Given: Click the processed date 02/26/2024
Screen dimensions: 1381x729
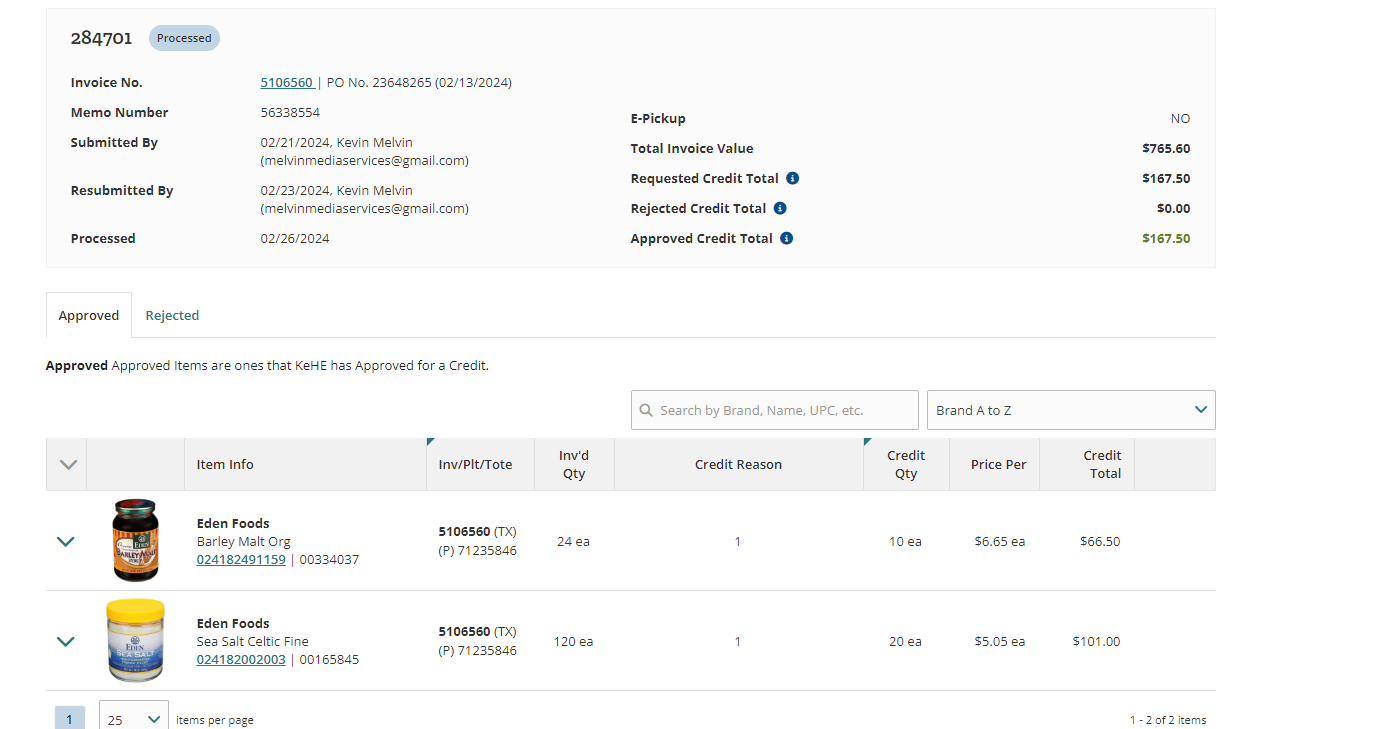Looking at the screenshot, I should (295, 238).
